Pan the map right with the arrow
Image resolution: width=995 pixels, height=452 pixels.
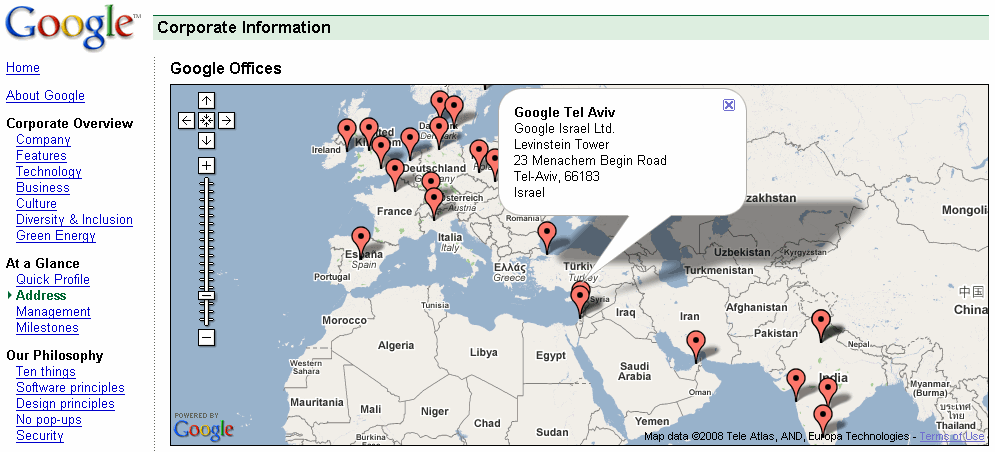[x=227, y=120]
